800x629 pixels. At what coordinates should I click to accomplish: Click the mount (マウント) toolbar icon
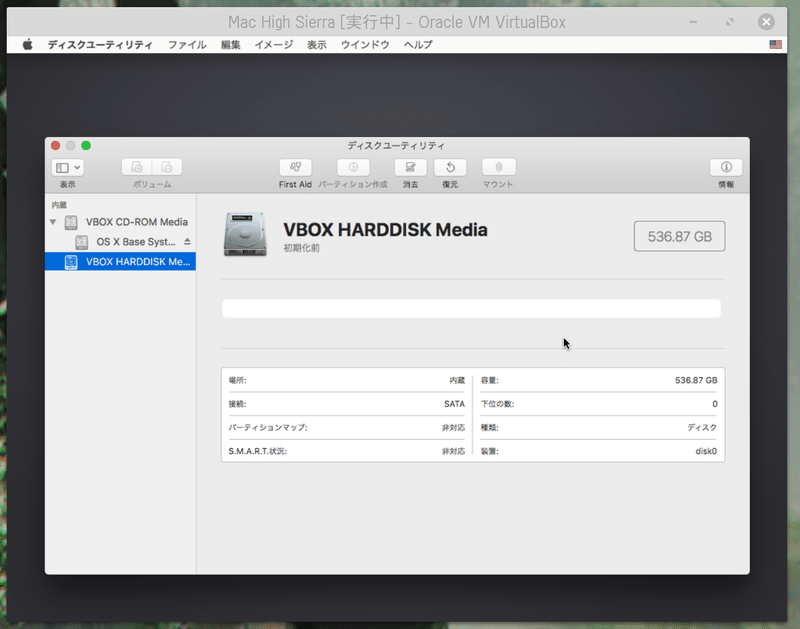click(498, 167)
